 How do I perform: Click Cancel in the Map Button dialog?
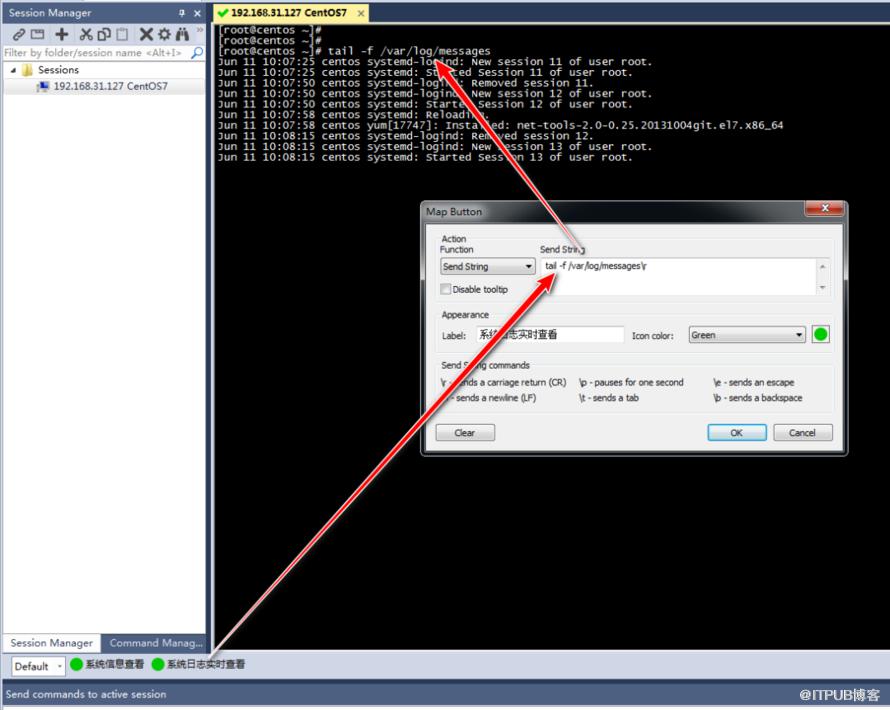[803, 432]
